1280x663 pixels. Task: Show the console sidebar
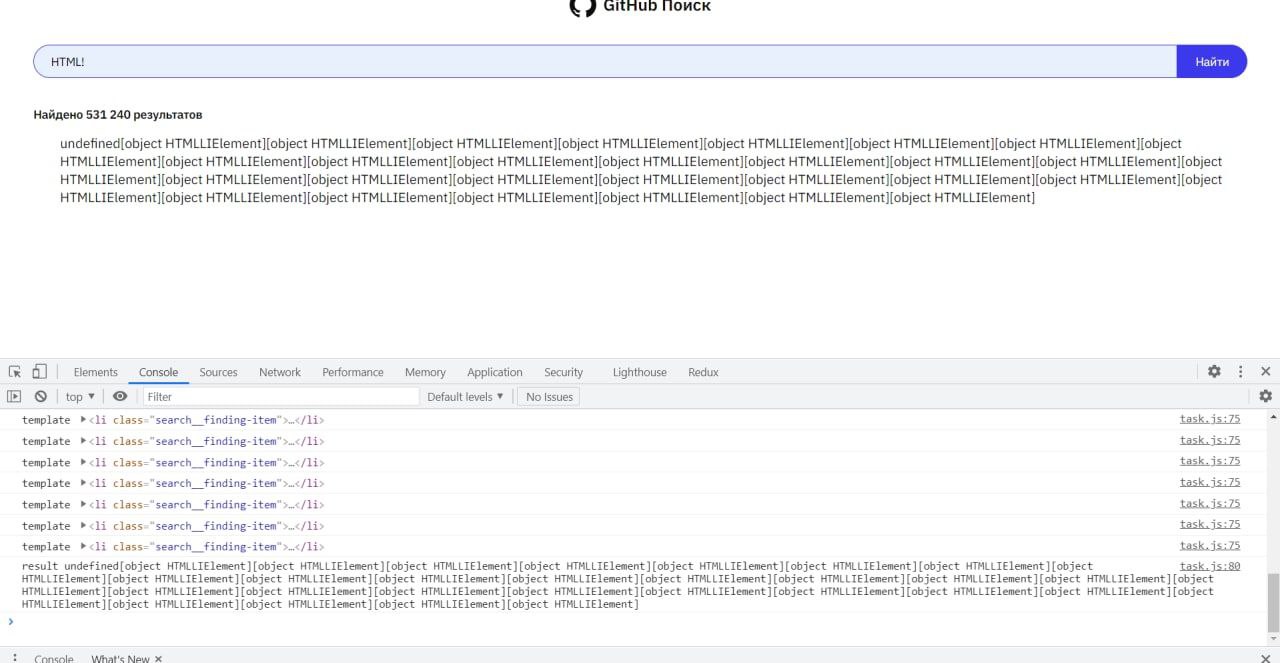click(x=14, y=397)
